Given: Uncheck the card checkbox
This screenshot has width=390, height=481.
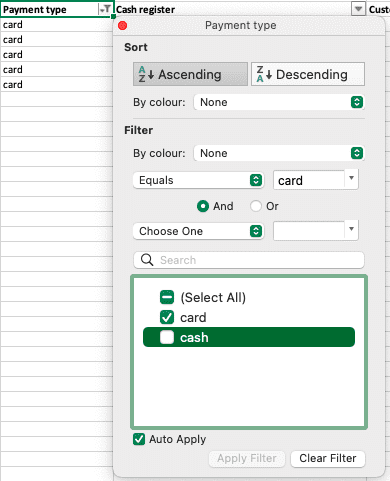Looking at the screenshot, I should (167, 317).
